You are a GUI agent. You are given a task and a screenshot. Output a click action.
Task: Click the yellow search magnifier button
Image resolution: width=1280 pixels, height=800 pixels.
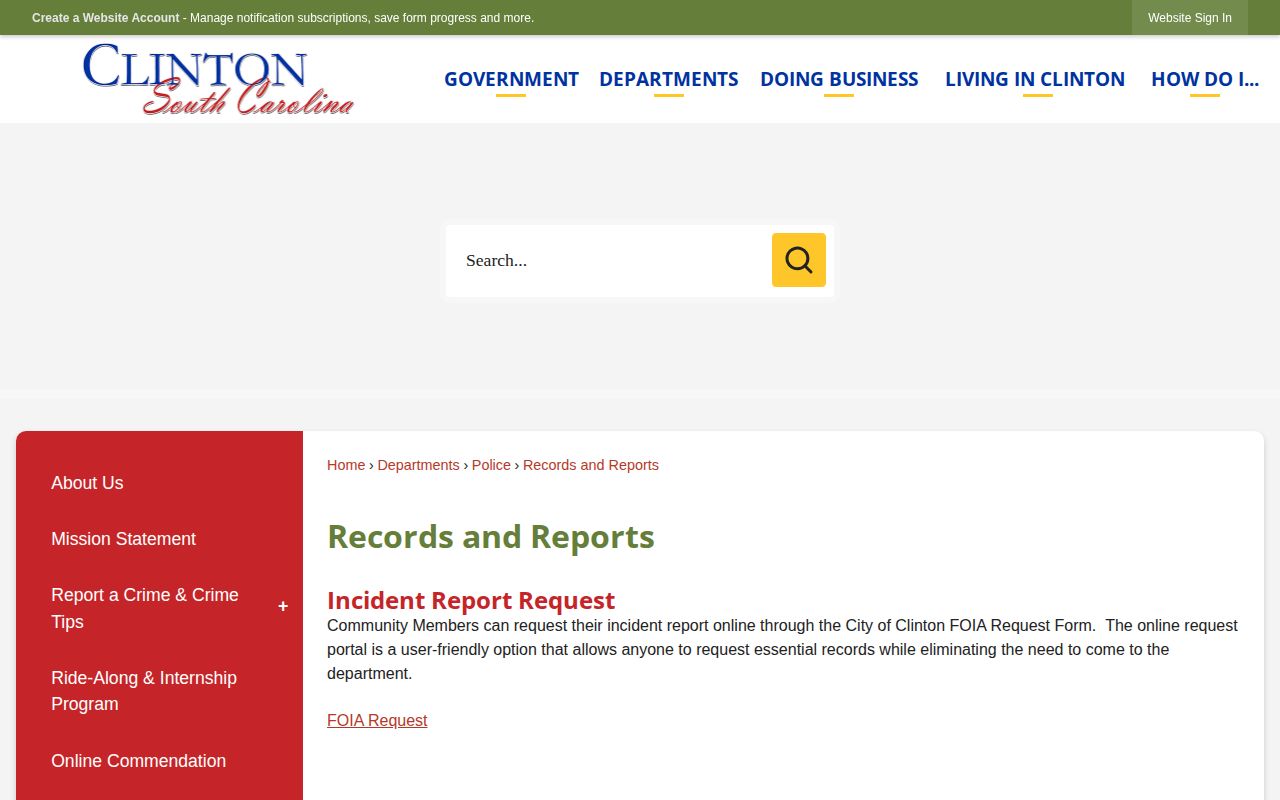pyautogui.click(x=798, y=260)
